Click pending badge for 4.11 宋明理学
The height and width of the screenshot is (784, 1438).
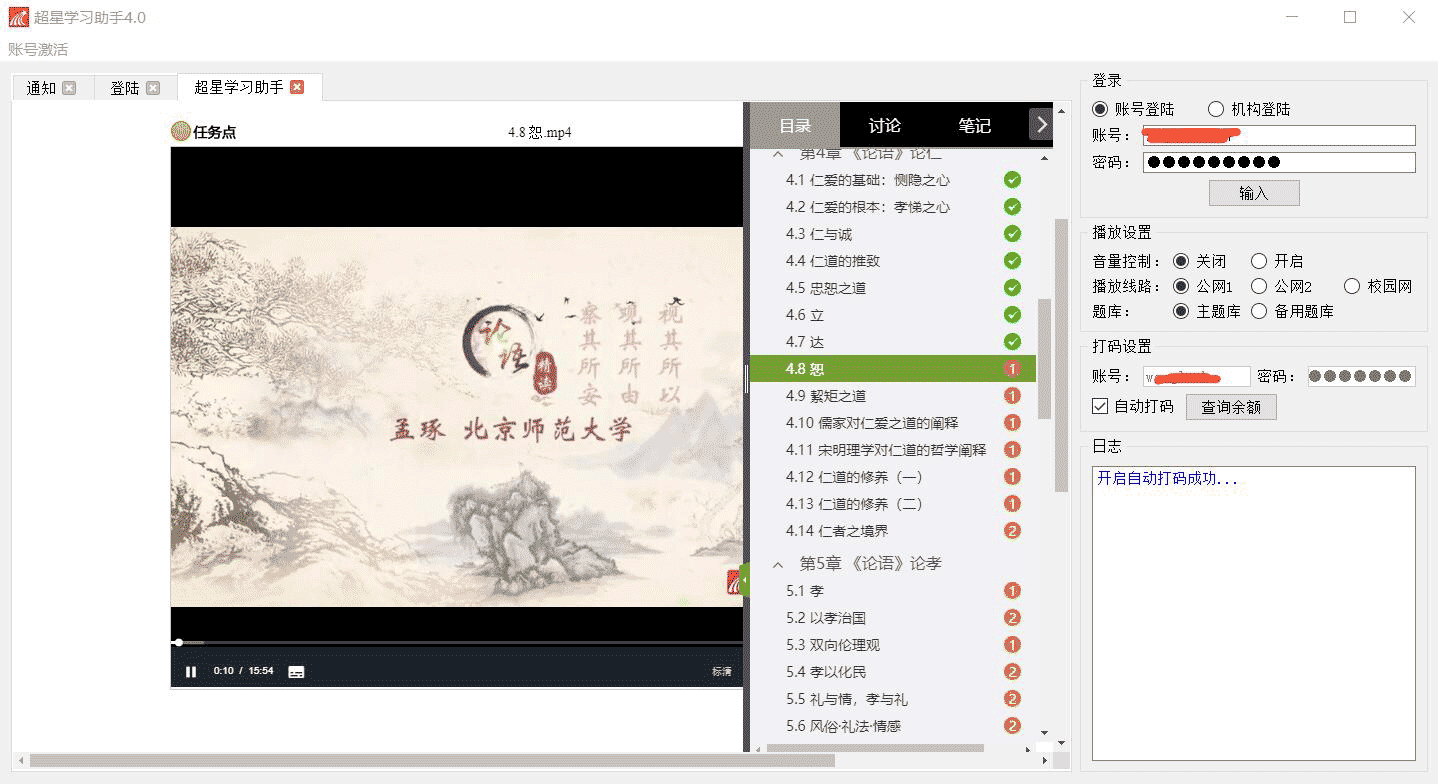point(1012,450)
